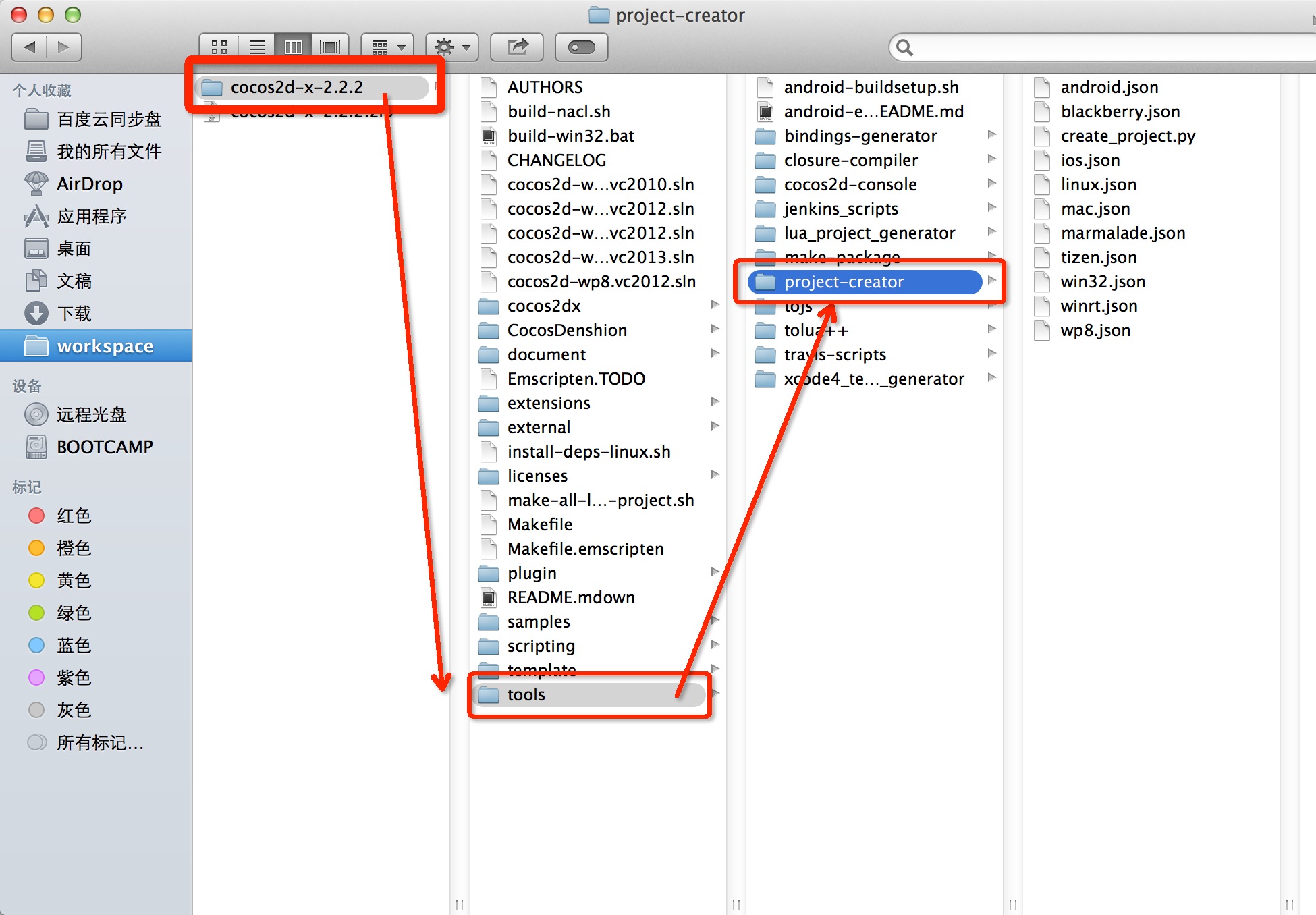Filter by the 蓝色 tag
1316x915 pixels.
click(x=96, y=646)
